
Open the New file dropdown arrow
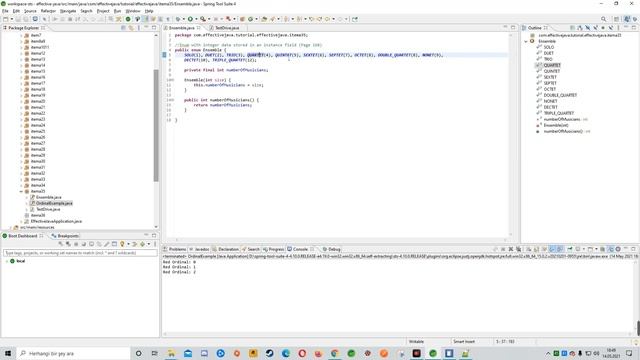(x=12, y=19)
